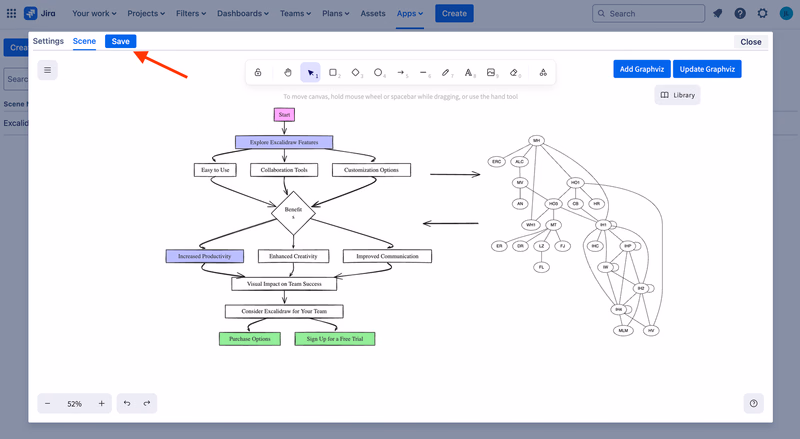The image size is (800, 439).
Task: Select the Sign Up for a Free Trial box
Action: click(335, 338)
